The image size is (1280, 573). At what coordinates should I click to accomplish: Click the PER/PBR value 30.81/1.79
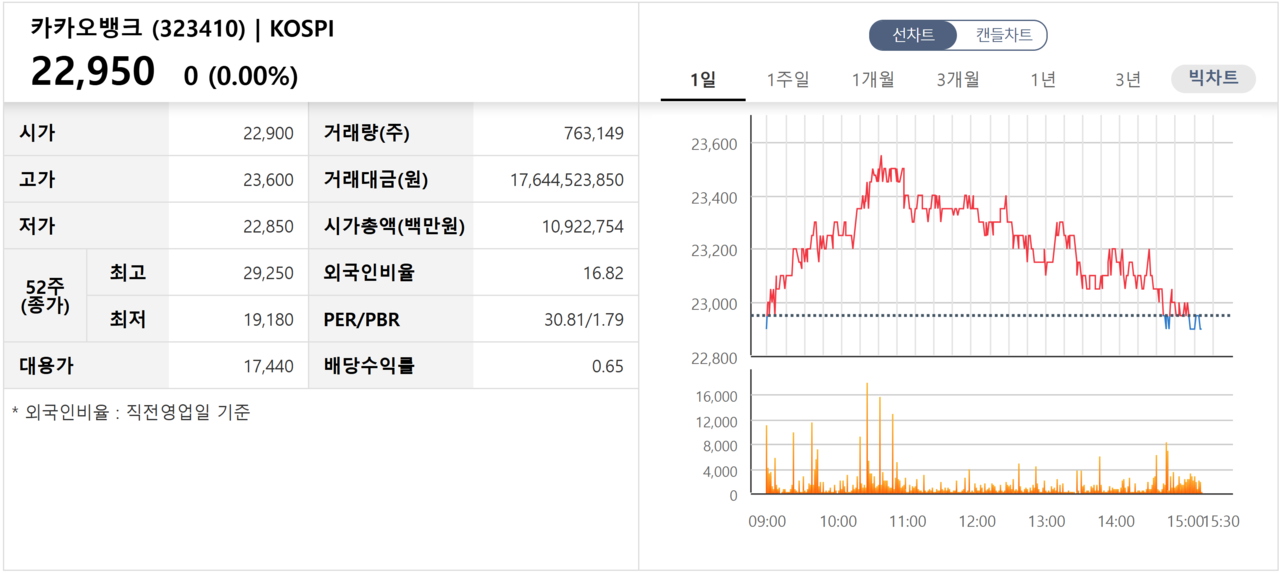(x=585, y=320)
